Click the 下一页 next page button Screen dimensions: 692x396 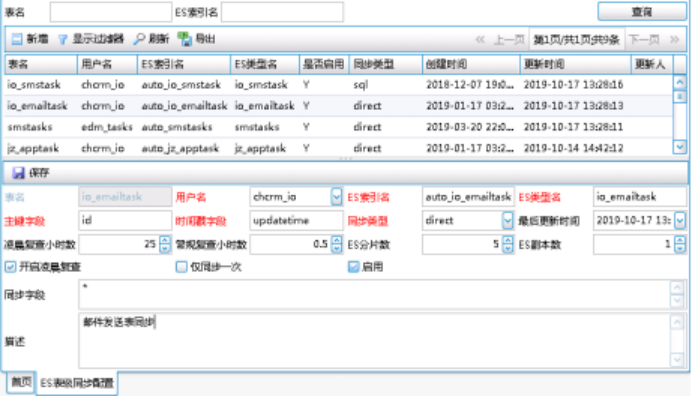coord(644,40)
